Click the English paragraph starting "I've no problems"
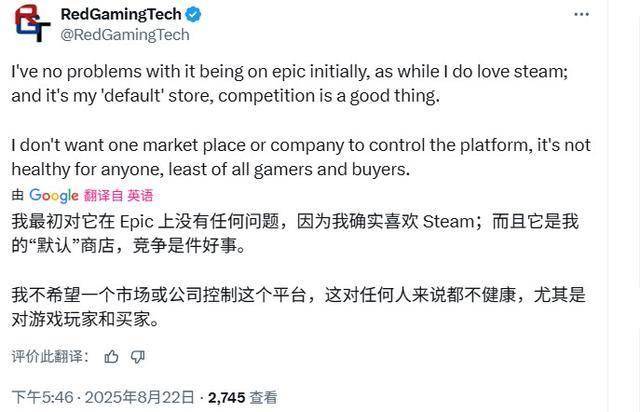The image size is (640, 412). click(290, 84)
